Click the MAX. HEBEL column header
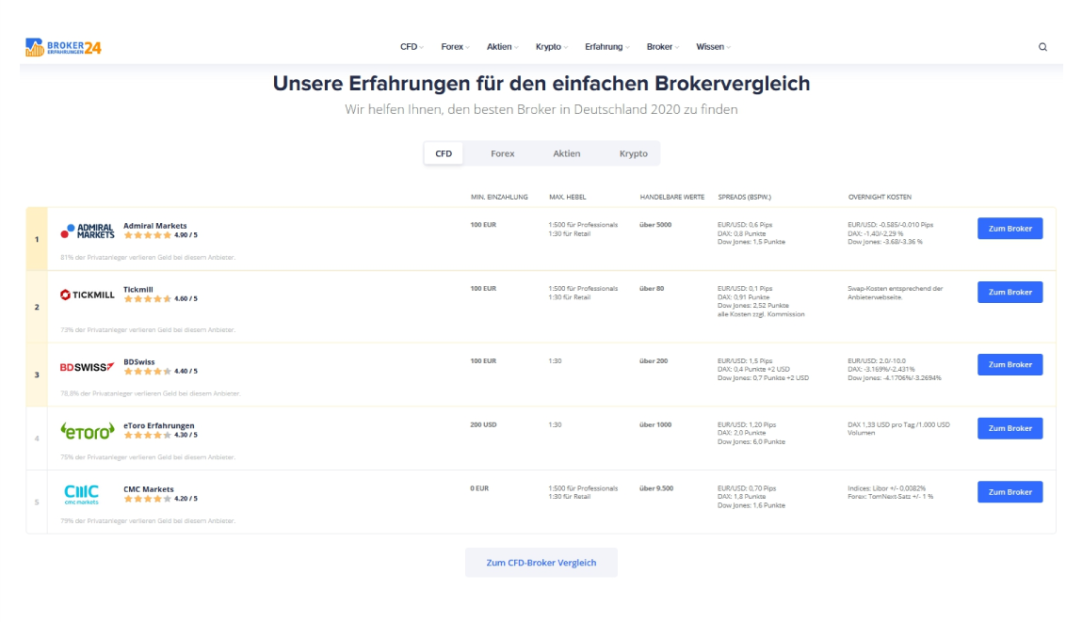 (x=567, y=197)
